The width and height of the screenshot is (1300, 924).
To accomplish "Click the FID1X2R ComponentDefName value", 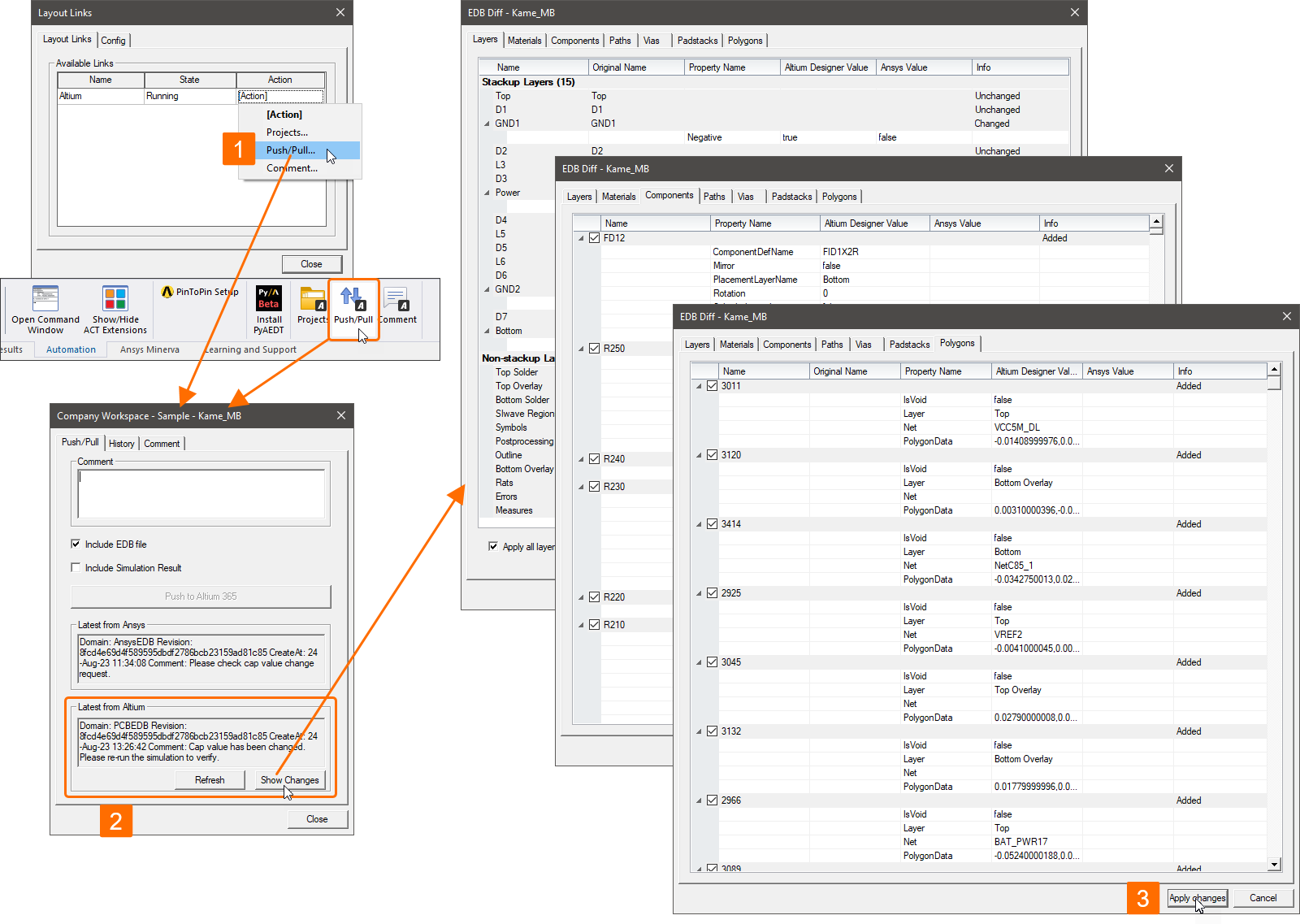I will point(841,252).
